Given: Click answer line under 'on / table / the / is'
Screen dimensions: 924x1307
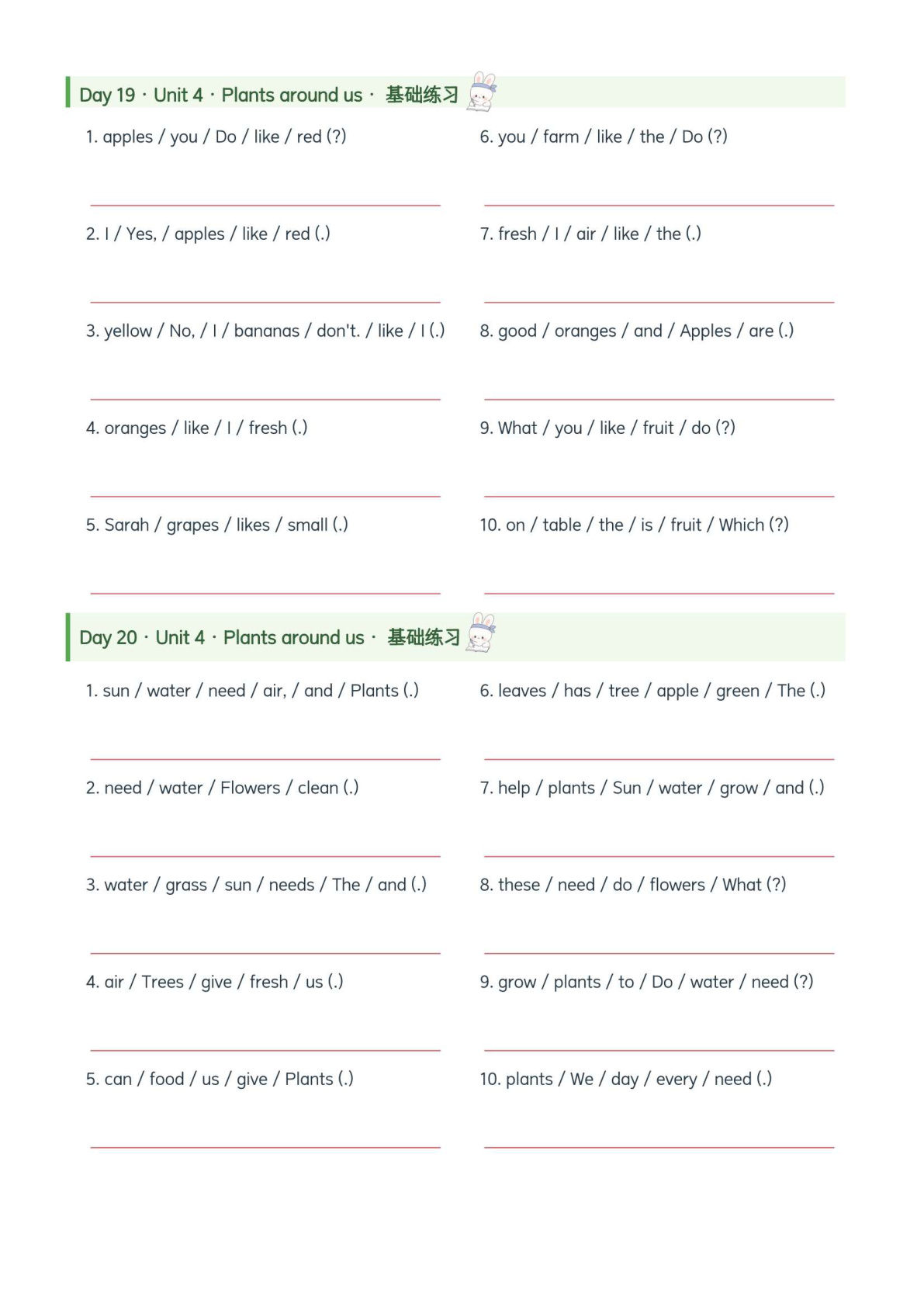Looking at the screenshot, I should click(659, 593).
